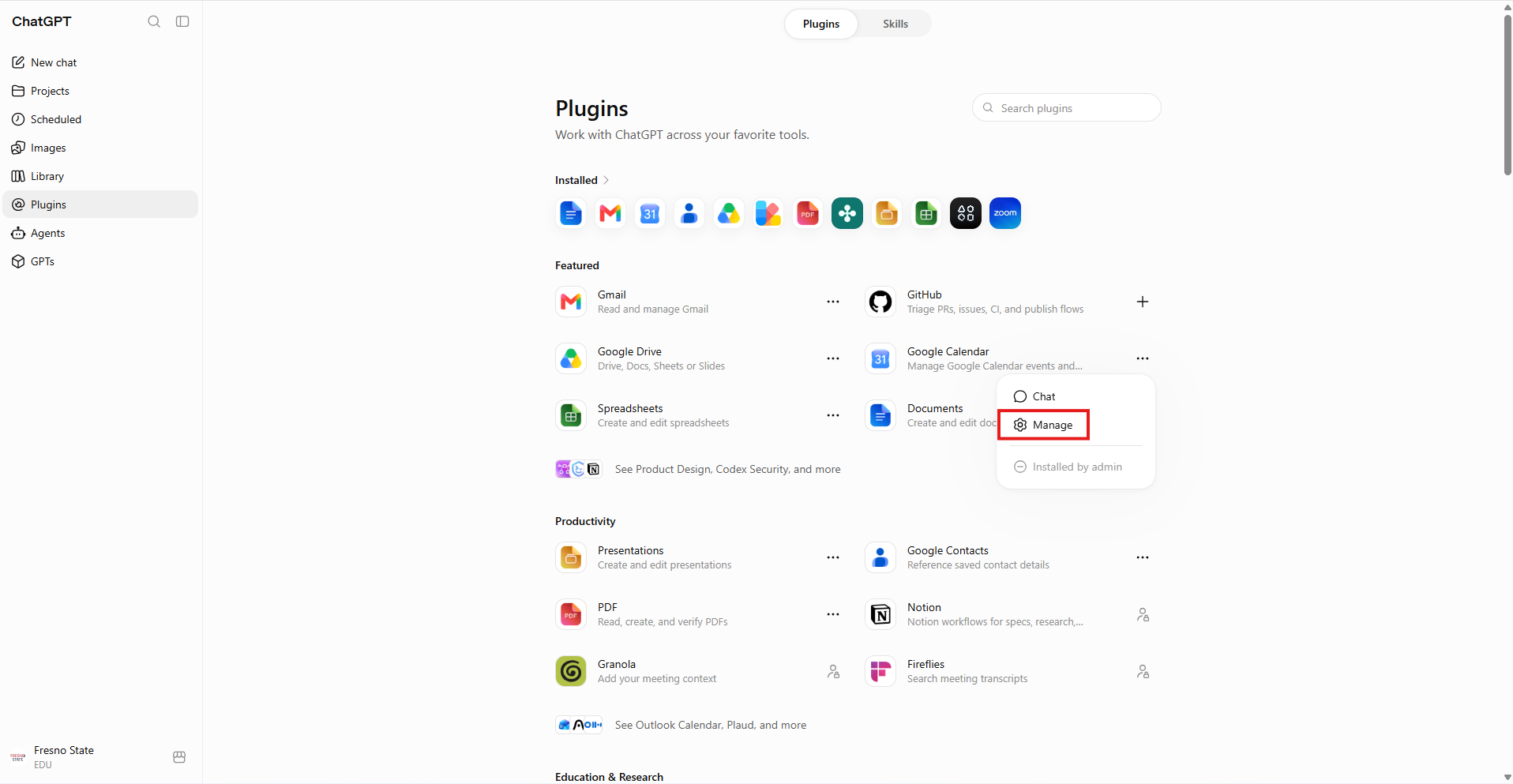Click the Search plugins input field
This screenshot has width=1513, height=784.
(x=1067, y=108)
